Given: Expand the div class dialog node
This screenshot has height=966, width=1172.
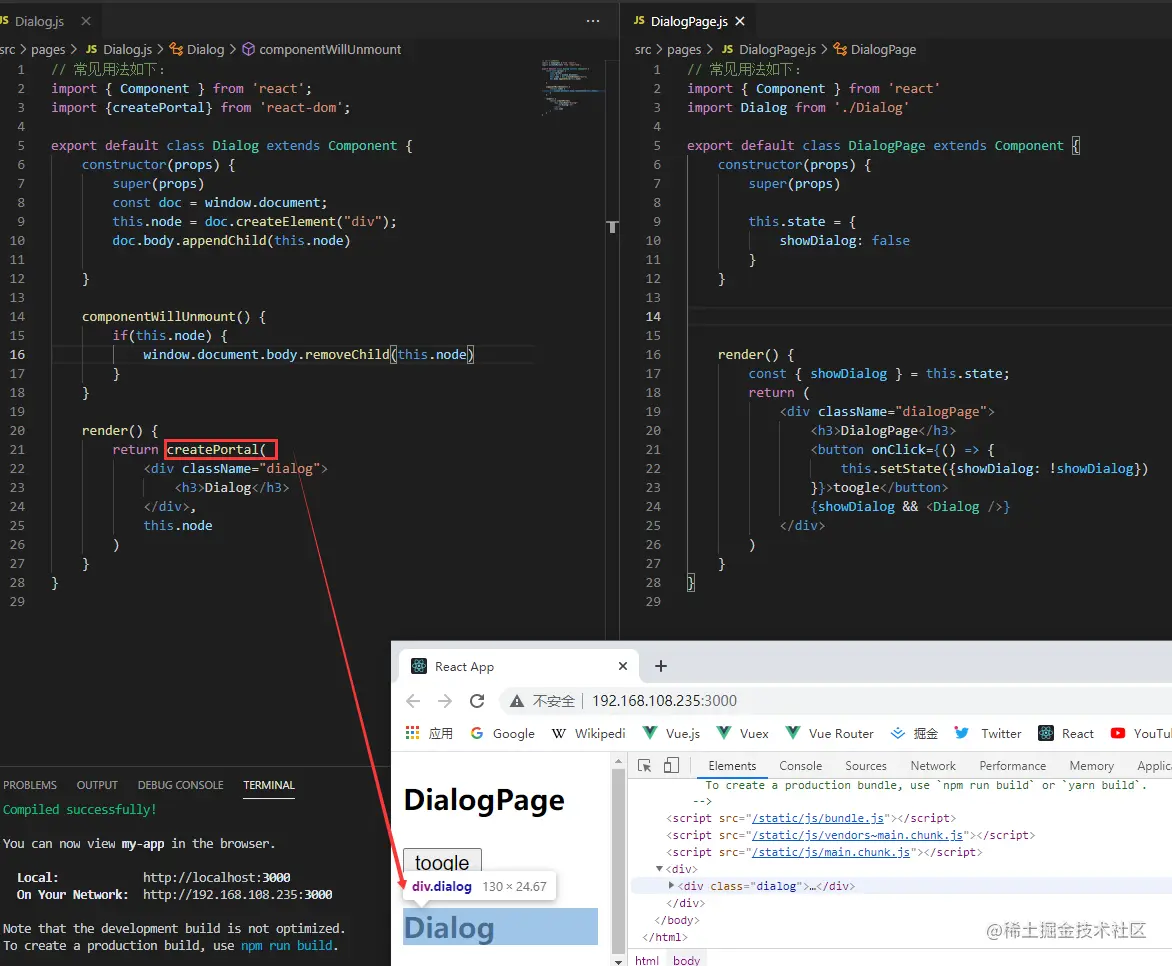Looking at the screenshot, I should point(671,885).
